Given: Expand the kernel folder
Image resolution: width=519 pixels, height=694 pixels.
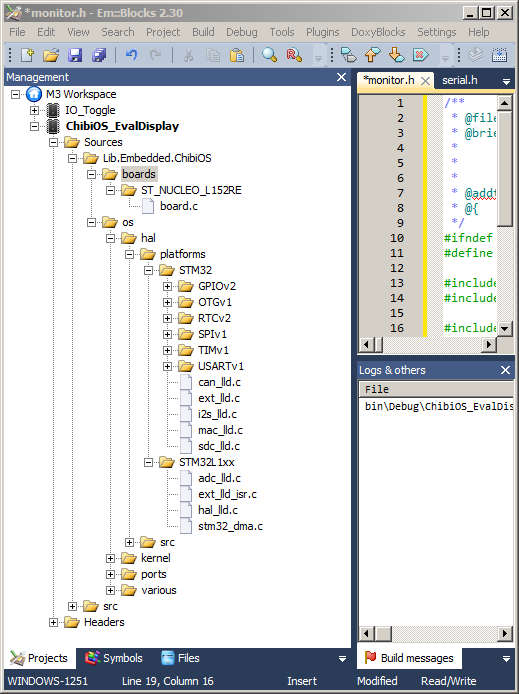Looking at the screenshot, I should click(111, 559).
